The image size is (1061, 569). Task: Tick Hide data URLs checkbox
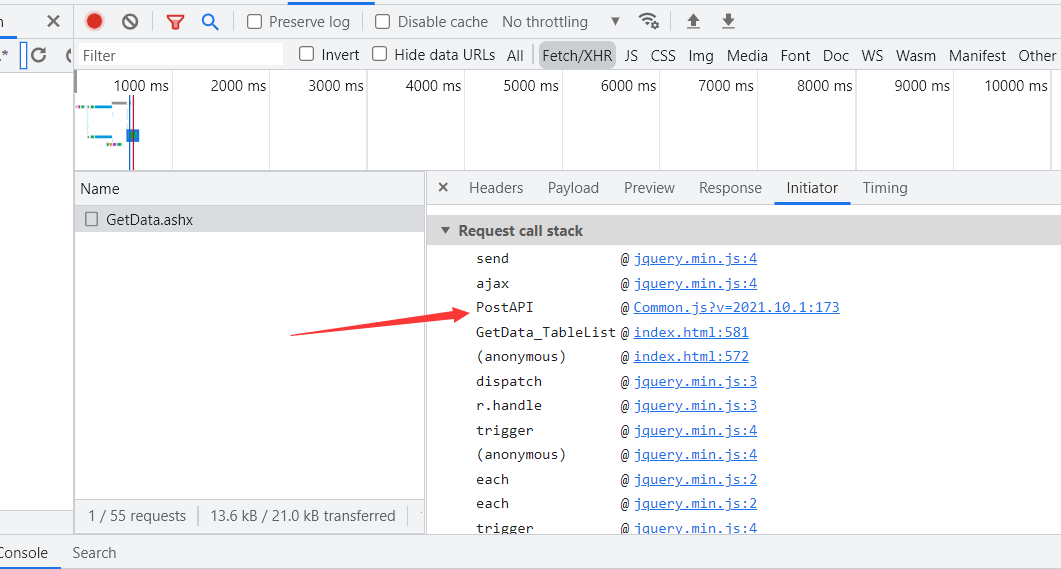pos(380,54)
